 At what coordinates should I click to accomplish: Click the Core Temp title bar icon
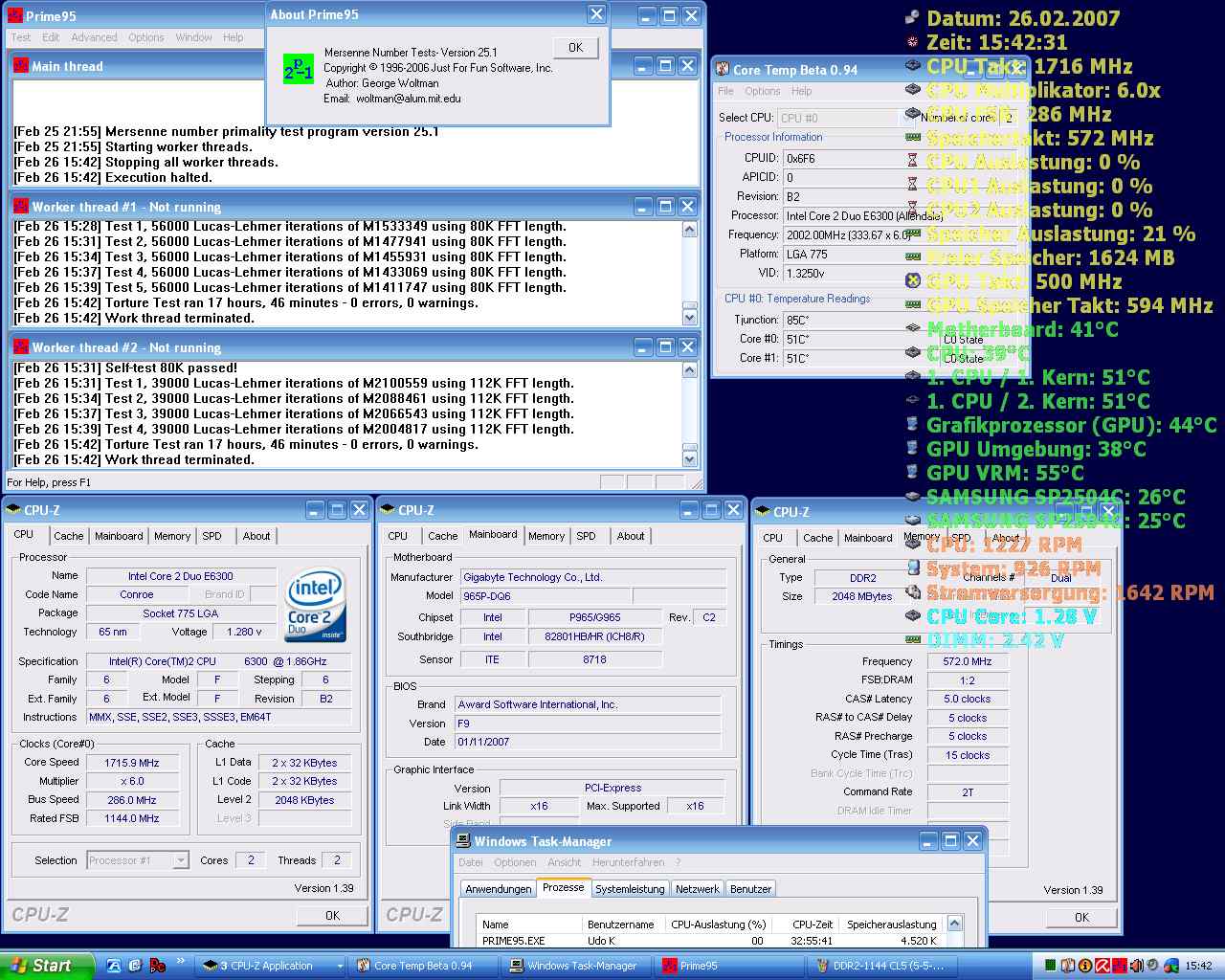pyautogui.click(x=723, y=70)
